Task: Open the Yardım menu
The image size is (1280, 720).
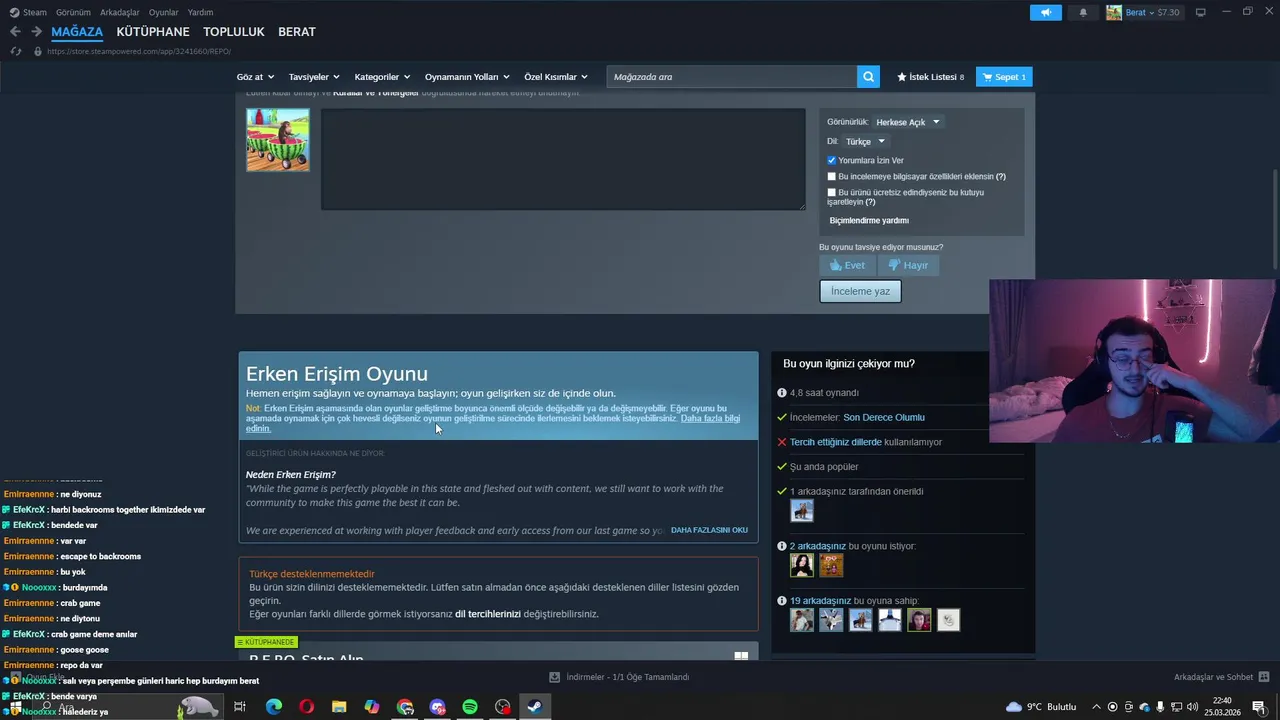Action: tap(200, 12)
